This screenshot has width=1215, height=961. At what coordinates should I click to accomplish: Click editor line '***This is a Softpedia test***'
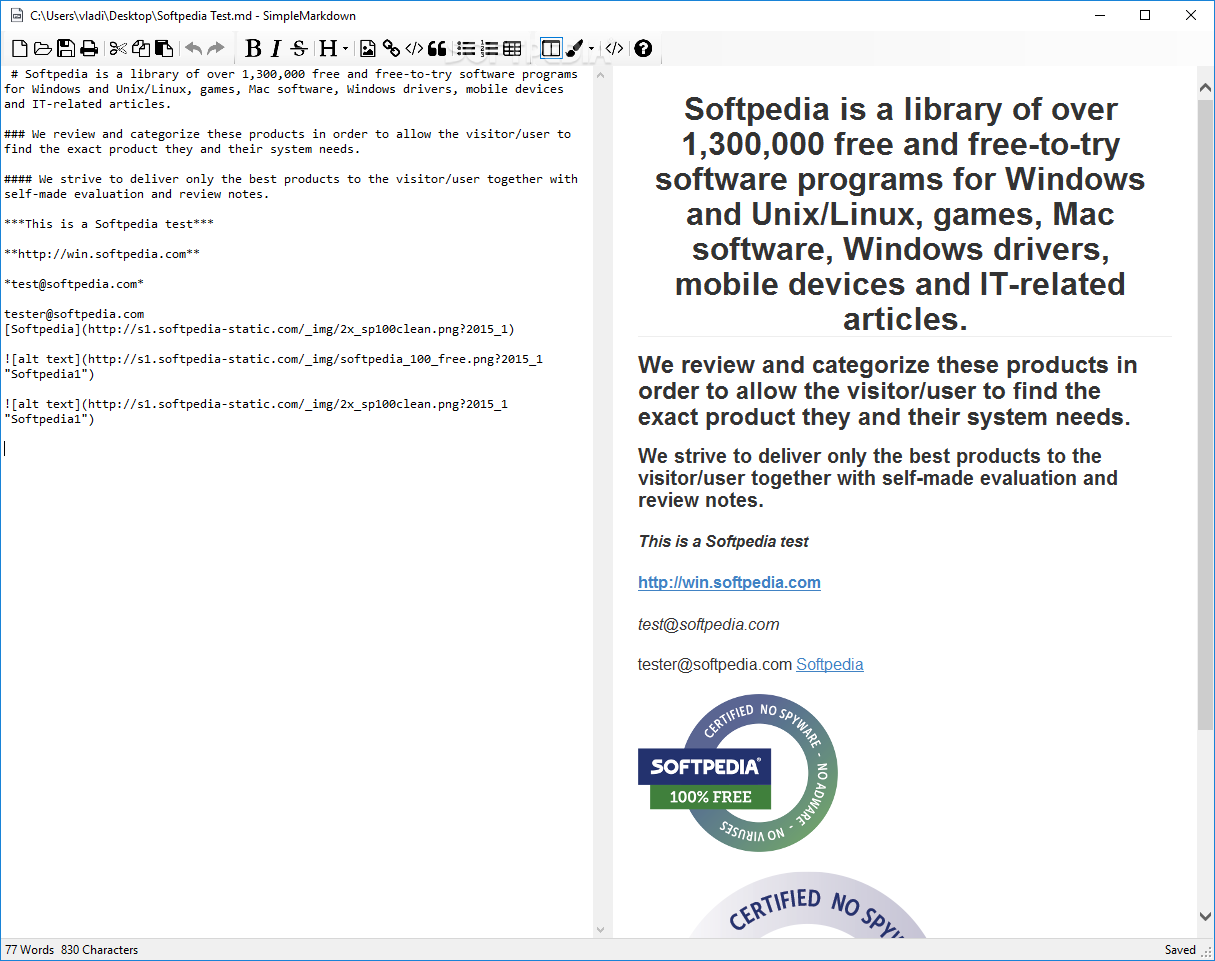click(109, 224)
